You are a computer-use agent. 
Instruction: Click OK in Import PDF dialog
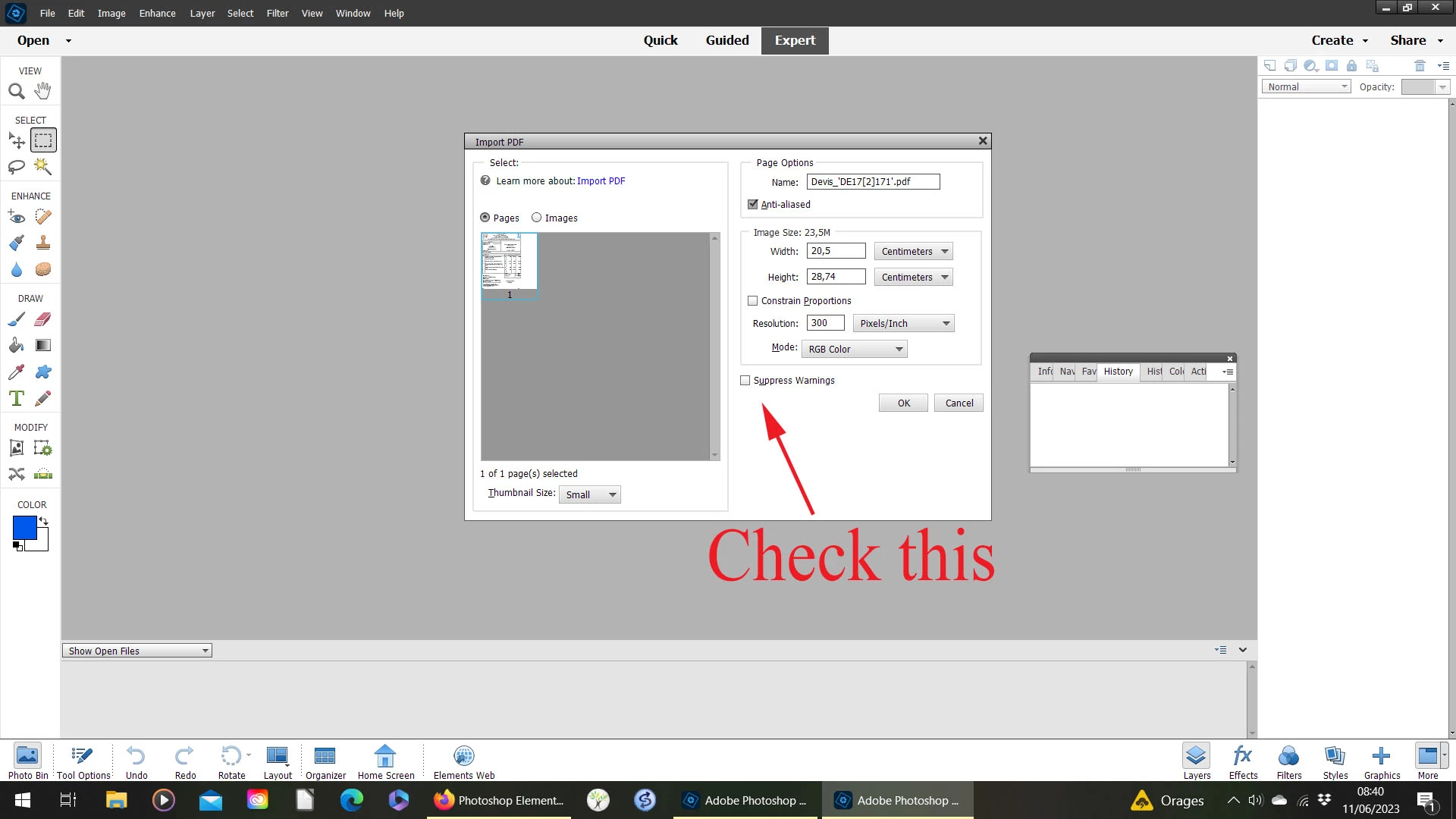[903, 403]
